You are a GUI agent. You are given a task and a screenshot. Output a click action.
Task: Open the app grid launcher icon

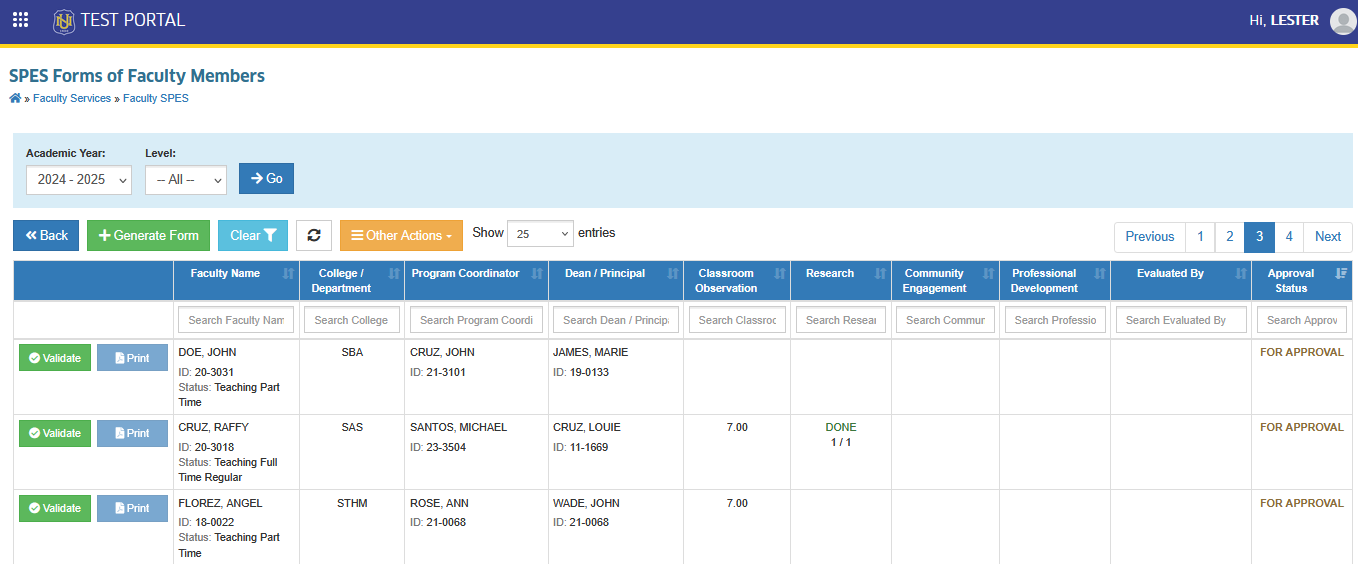point(20,20)
